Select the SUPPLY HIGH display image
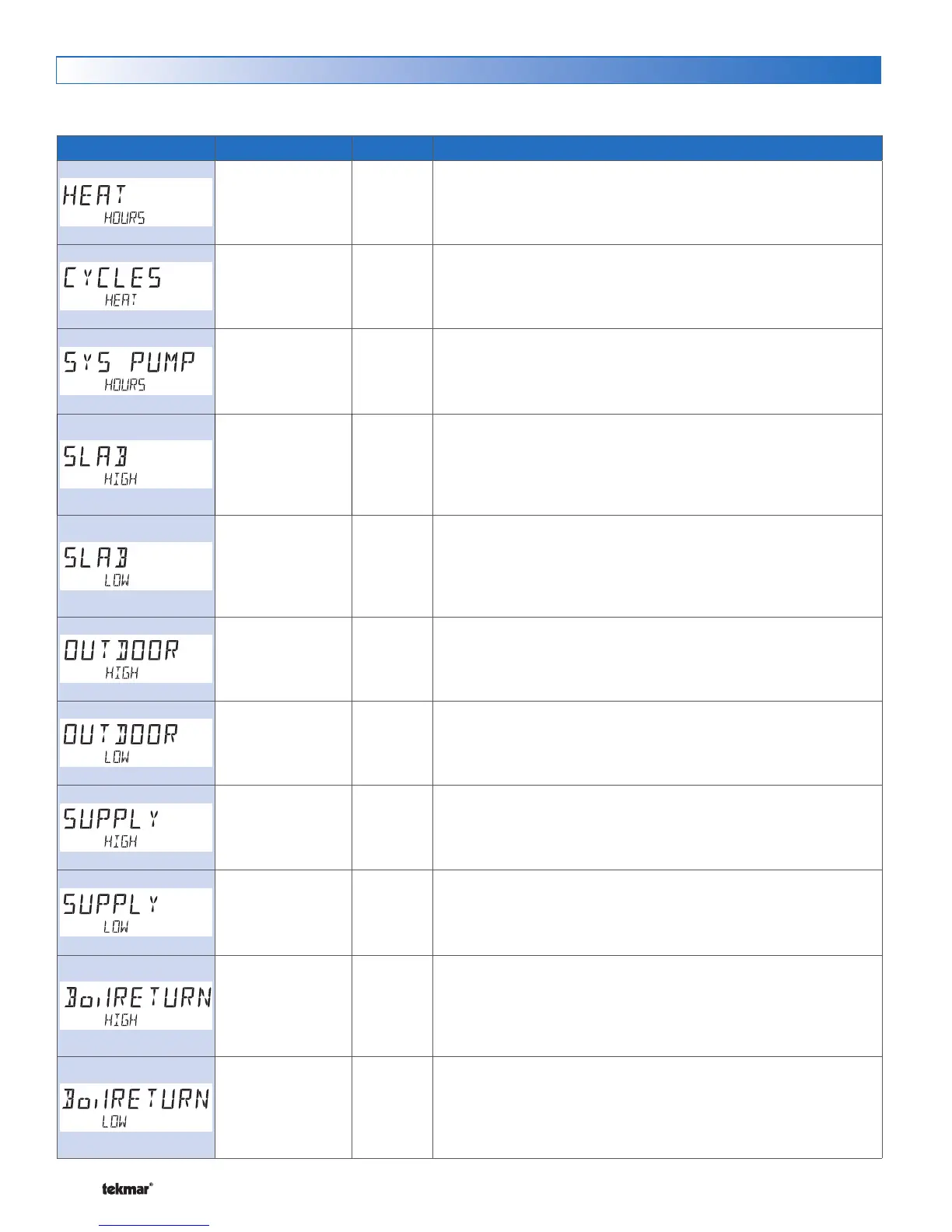The height and width of the screenshot is (1232, 952). click(135, 828)
